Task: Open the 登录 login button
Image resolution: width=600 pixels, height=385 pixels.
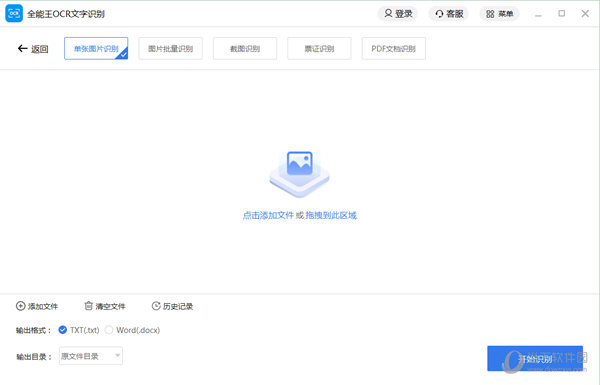Action: click(398, 14)
